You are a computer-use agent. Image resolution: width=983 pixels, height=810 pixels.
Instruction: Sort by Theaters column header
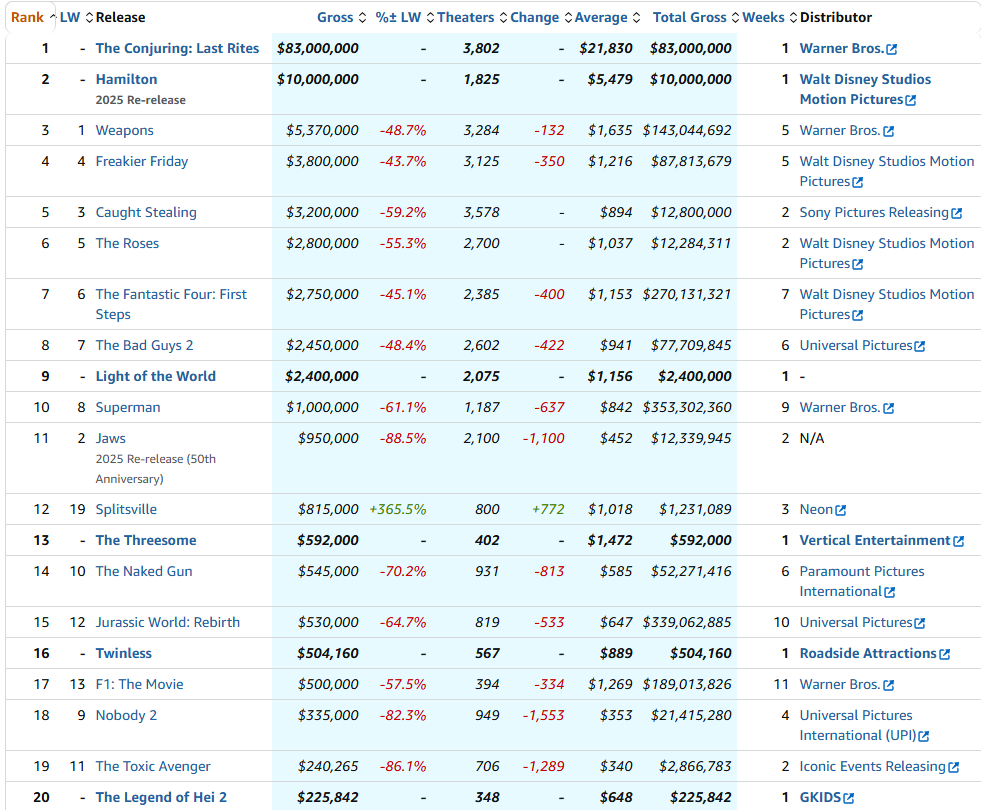pos(465,17)
